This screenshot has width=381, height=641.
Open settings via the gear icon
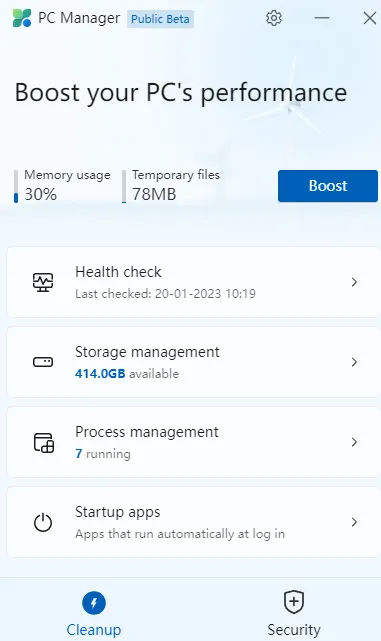(273, 18)
